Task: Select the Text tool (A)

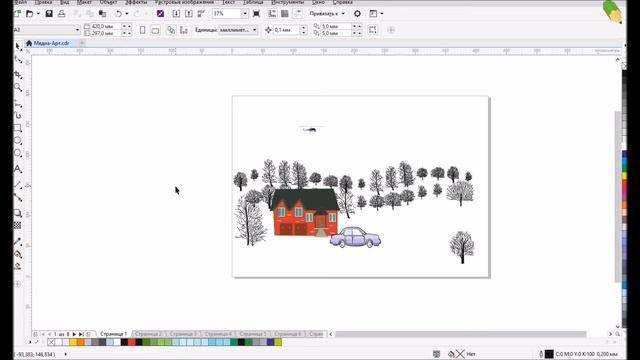Action: click(x=18, y=169)
